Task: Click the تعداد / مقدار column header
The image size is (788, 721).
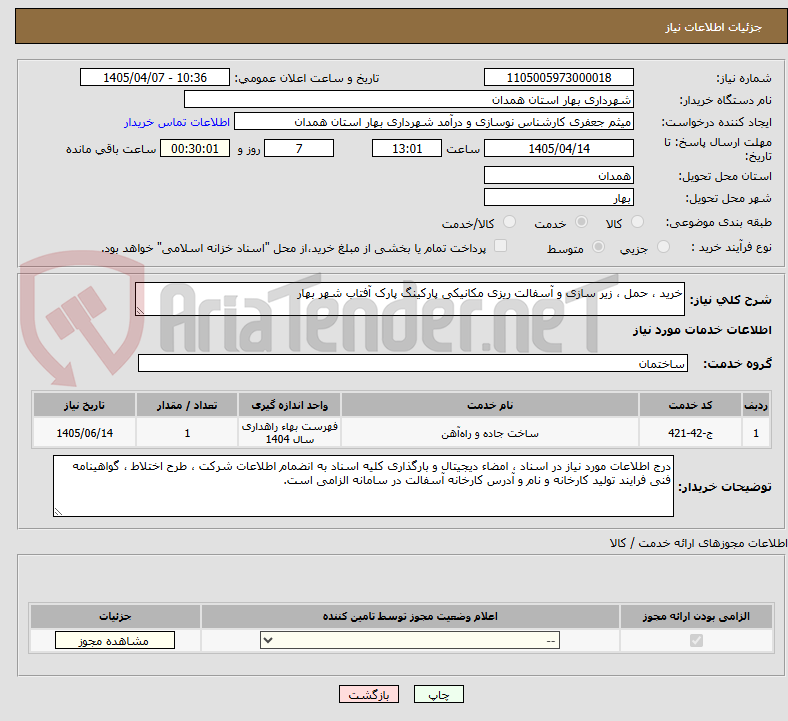Action: pos(187,405)
